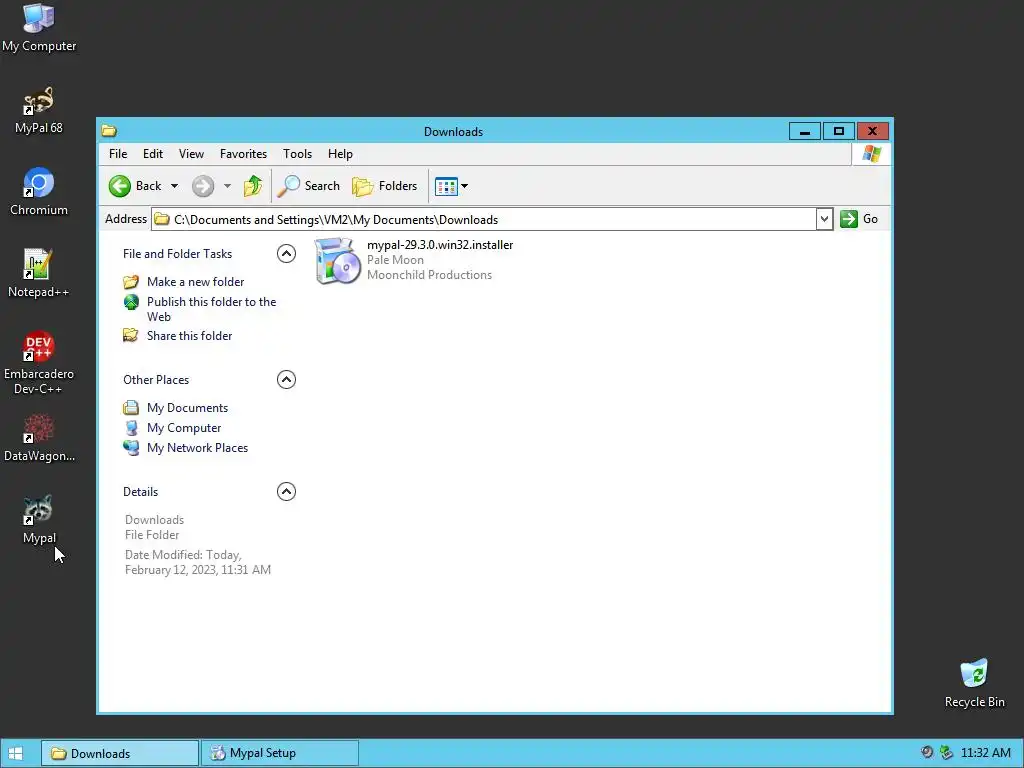Screen dimensions: 1024x768
Task: Open Chromium desktop shortcut
Action: coord(39,192)
